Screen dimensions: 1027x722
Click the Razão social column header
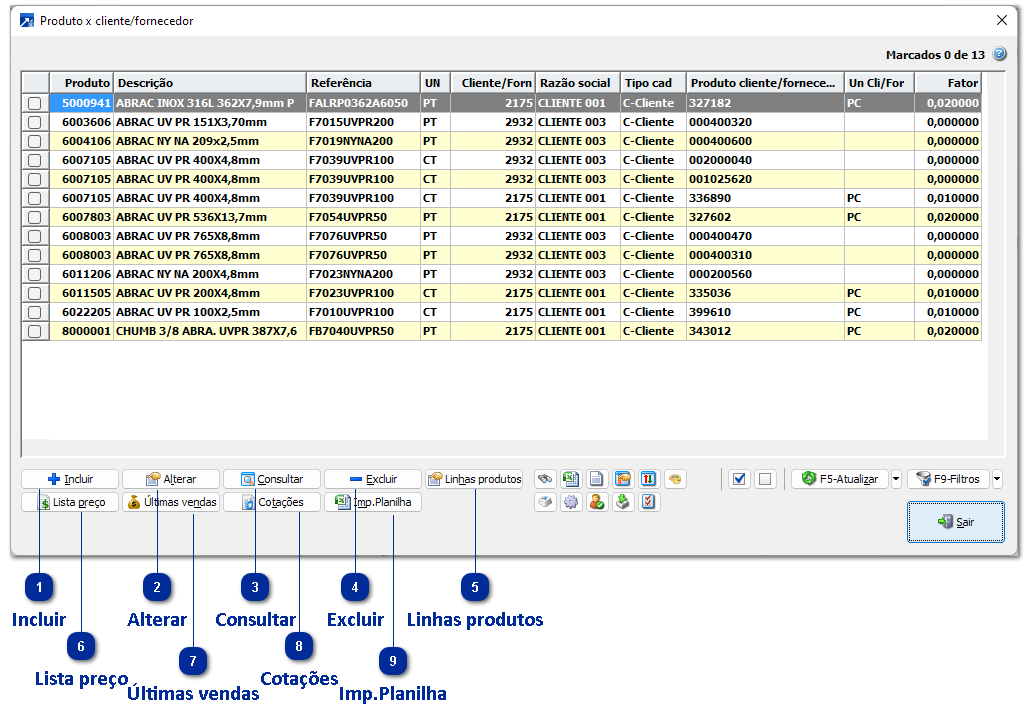577,83
